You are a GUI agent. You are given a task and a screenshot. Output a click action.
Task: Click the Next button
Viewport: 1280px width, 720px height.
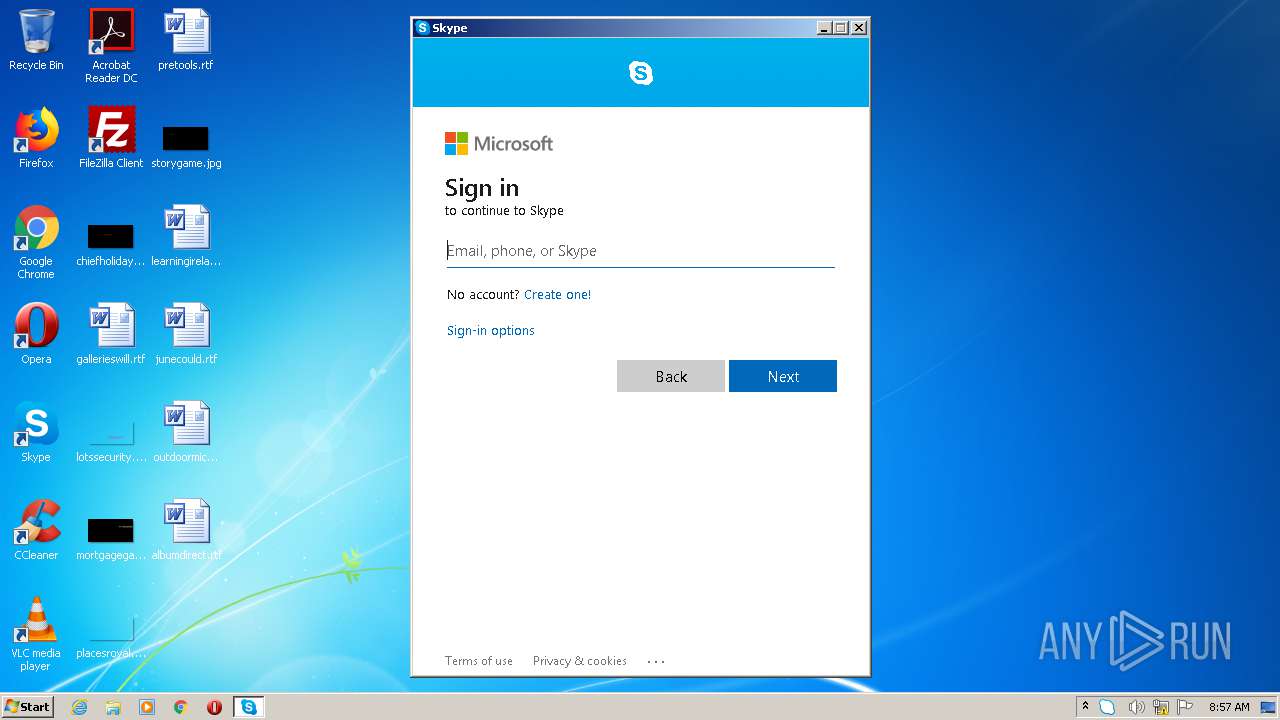[783, 376]
